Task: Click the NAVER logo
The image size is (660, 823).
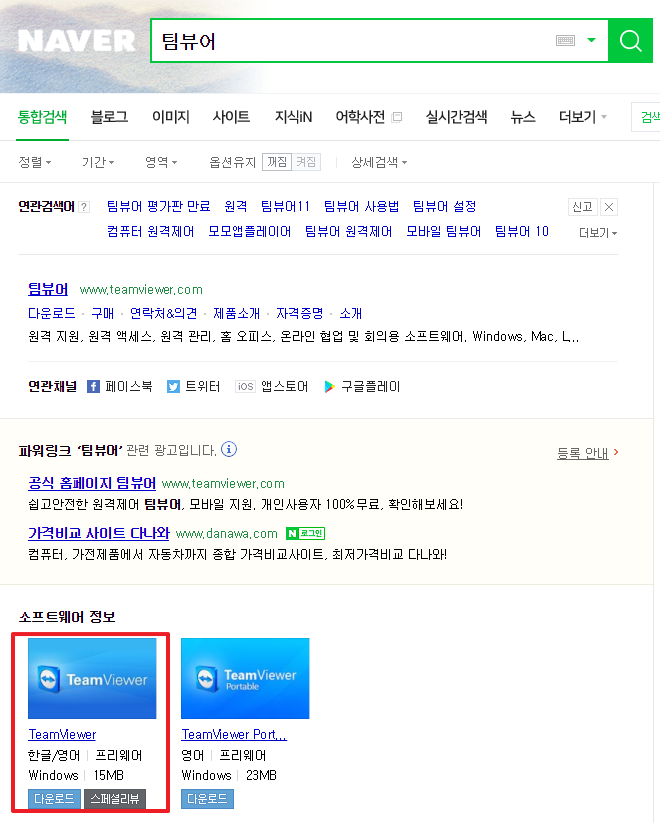Action: (x=77, y=41)
